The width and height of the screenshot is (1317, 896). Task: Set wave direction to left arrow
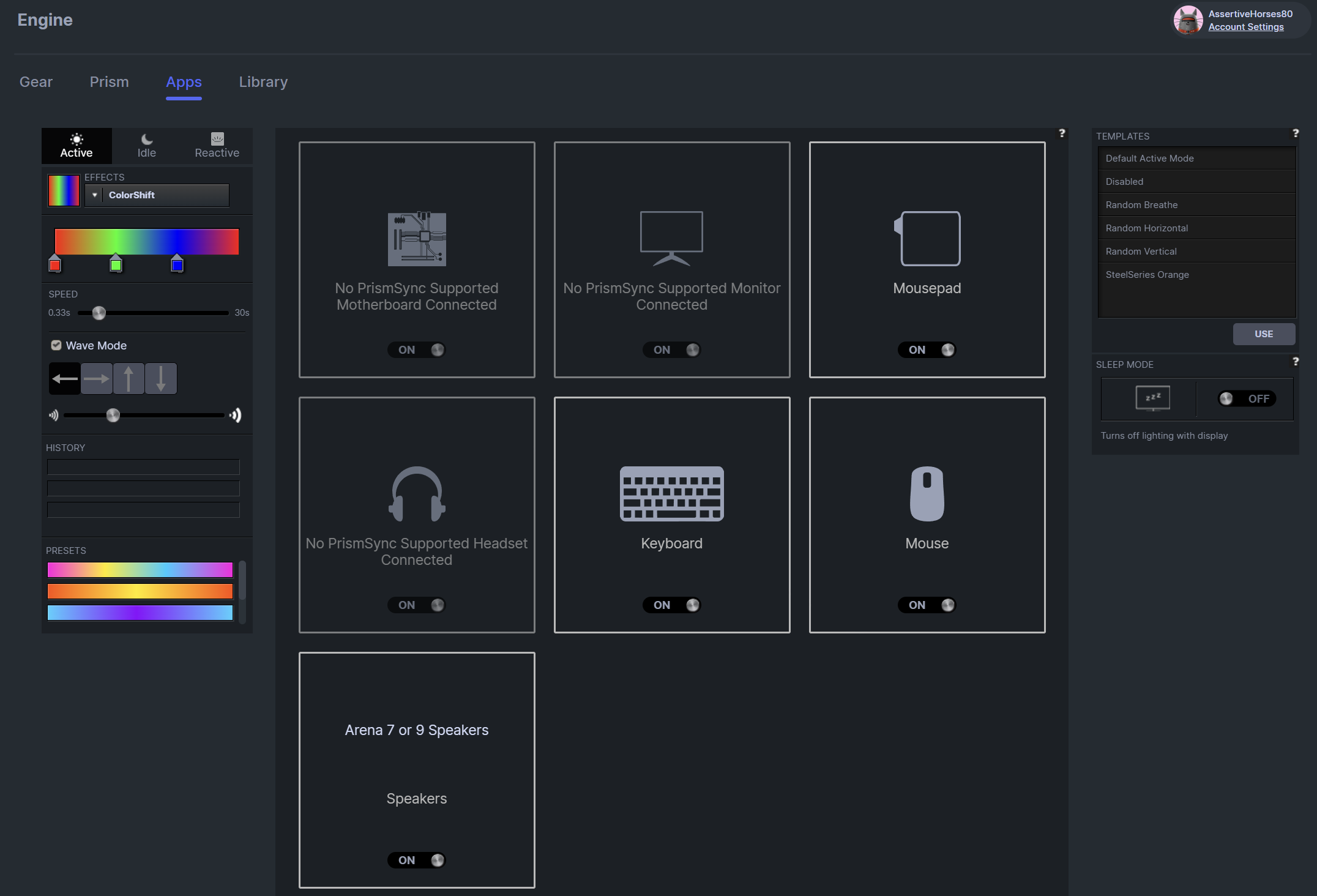65,379
